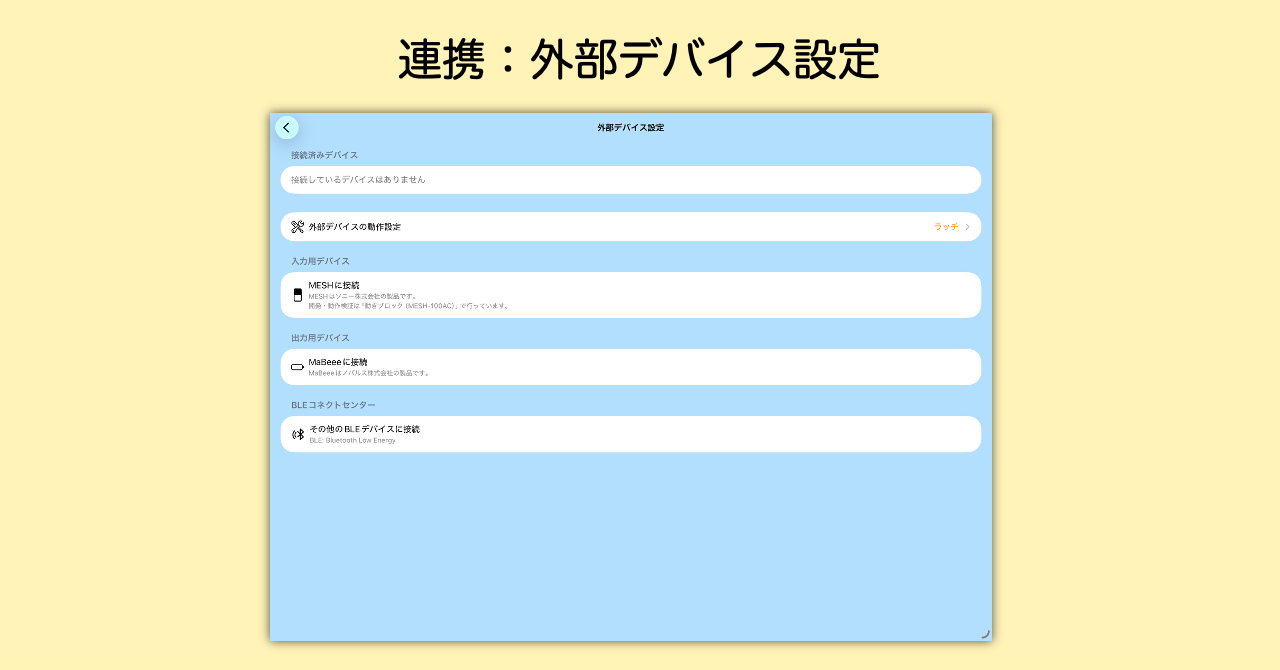Select the Bluetooth icon for BLE devices
Viewport: 1280px width, 670px height.
(297, 433)
